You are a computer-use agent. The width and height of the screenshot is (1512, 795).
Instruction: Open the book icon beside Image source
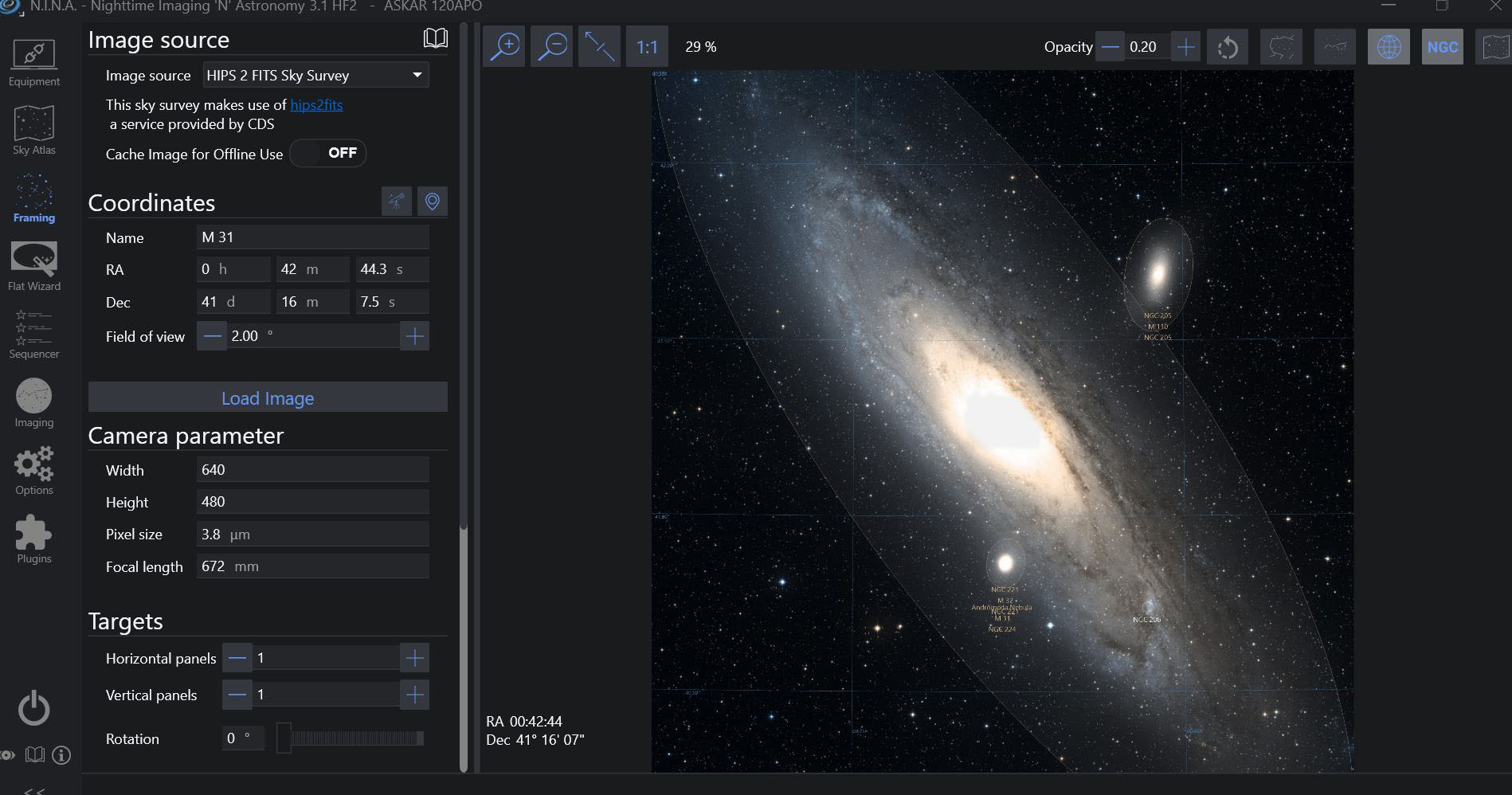point(435,38)
